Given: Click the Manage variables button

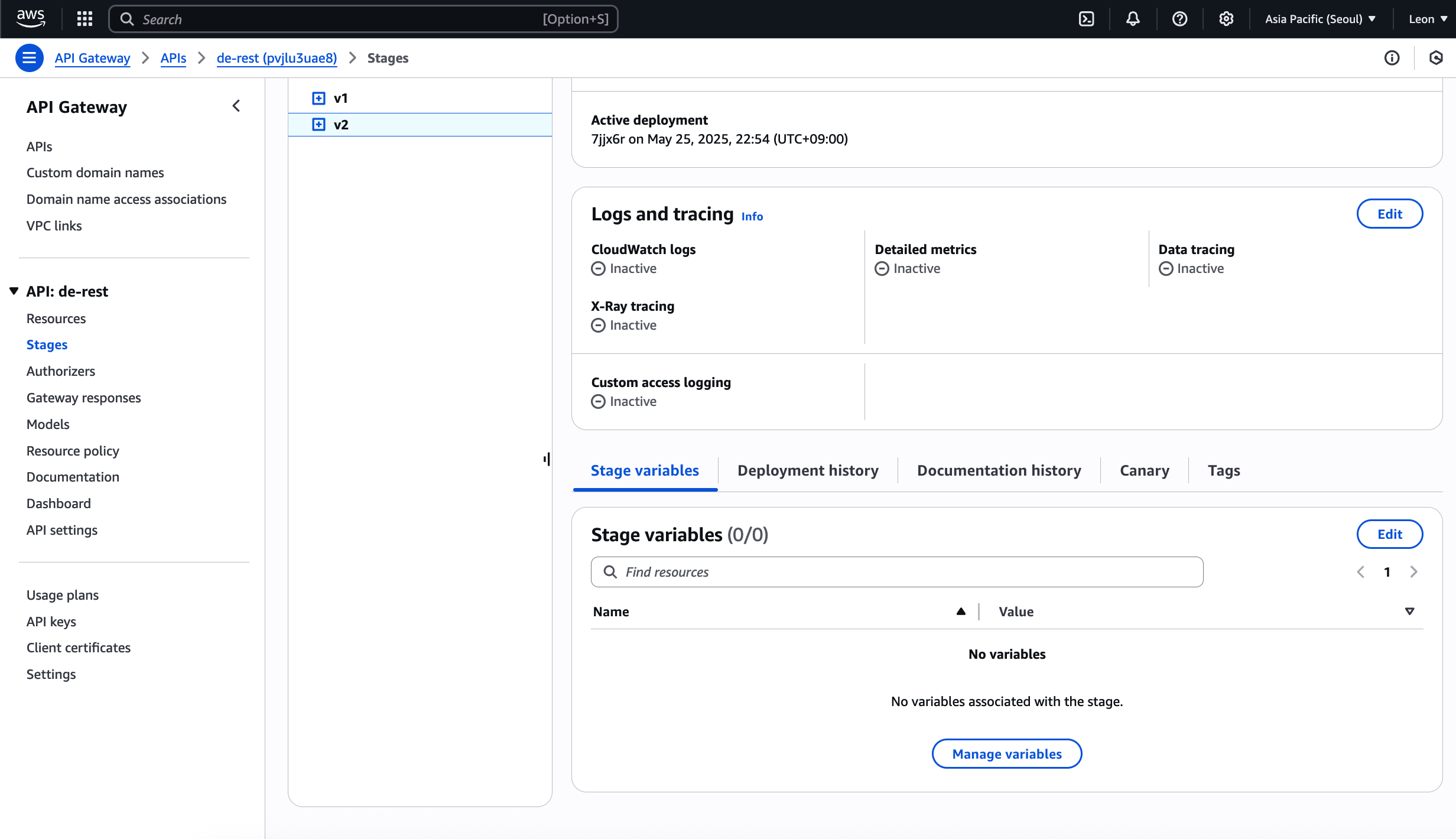Looking at the screenshot, I should click(x=1006, y=754).
